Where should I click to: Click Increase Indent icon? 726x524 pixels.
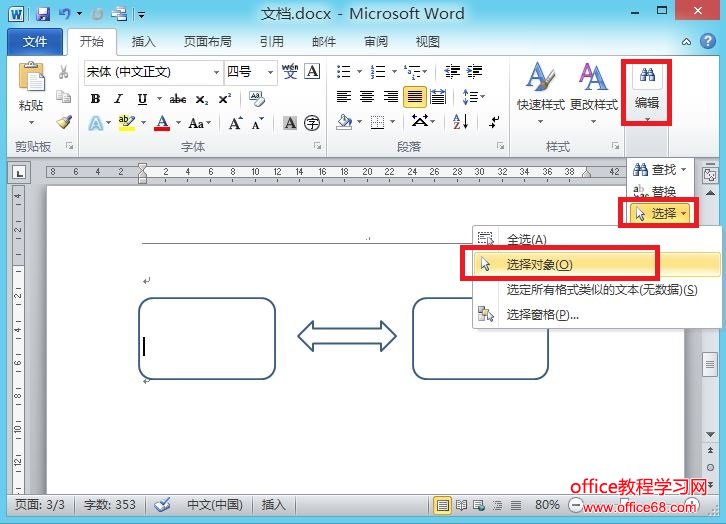[x=475, y=71]
